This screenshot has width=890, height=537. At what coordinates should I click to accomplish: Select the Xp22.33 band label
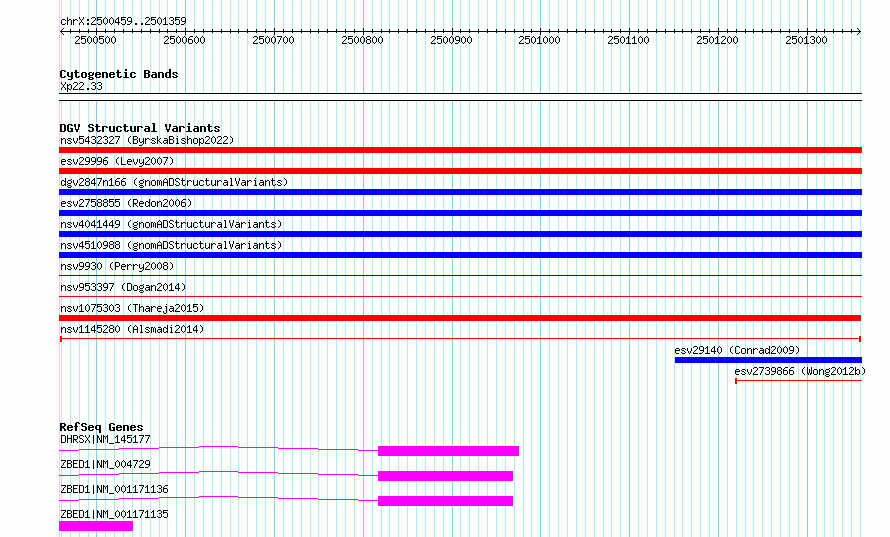point(81,86)
